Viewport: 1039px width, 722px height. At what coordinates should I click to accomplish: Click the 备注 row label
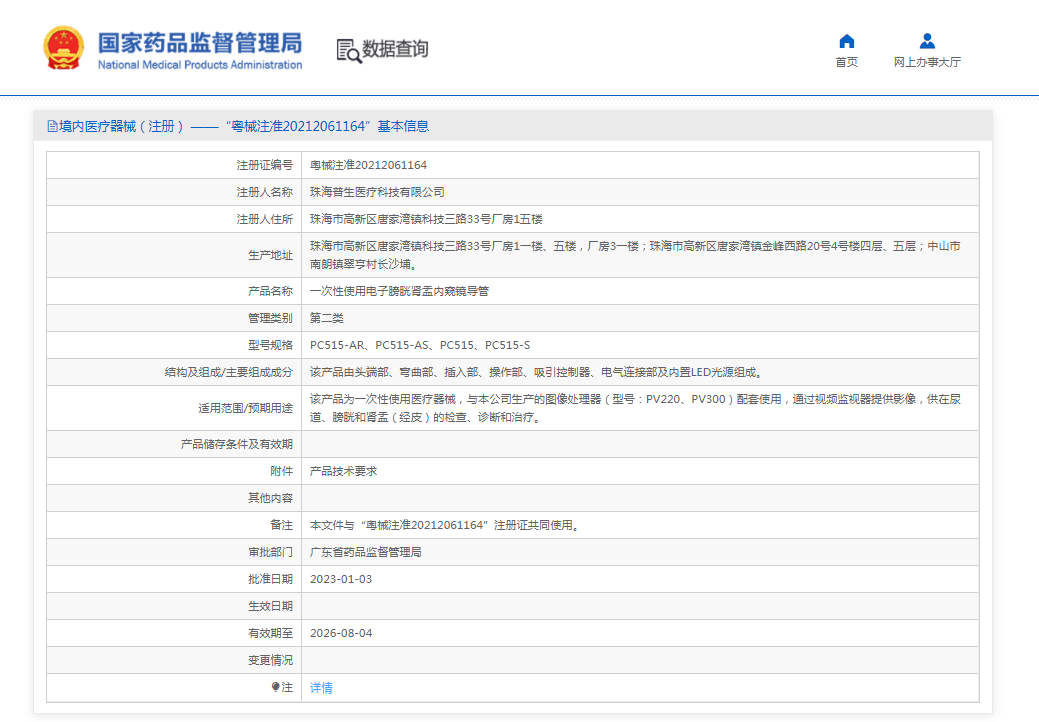click(x=282, y=525)
